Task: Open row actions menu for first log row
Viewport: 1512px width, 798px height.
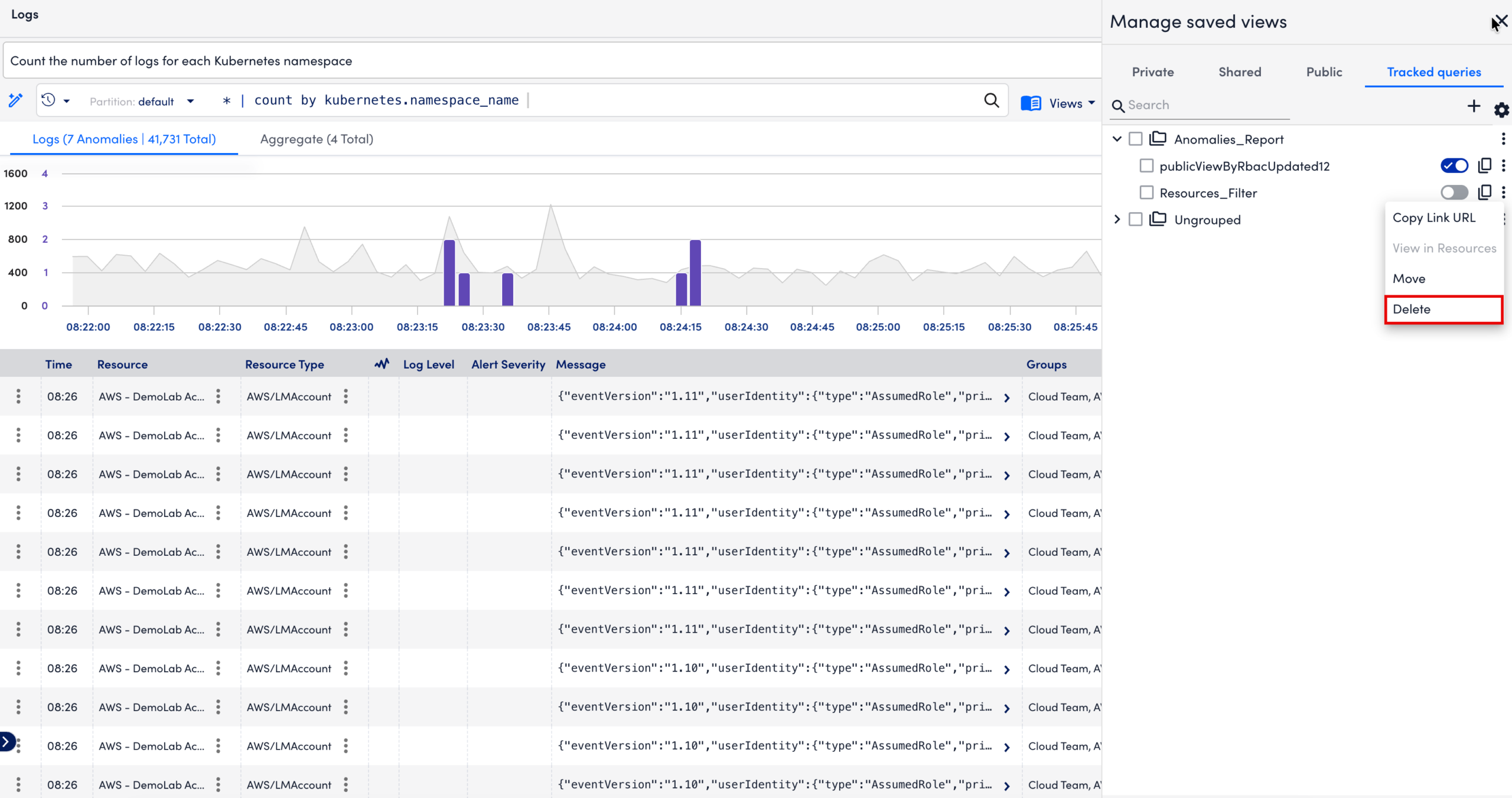Action: (x=18, y=396)
